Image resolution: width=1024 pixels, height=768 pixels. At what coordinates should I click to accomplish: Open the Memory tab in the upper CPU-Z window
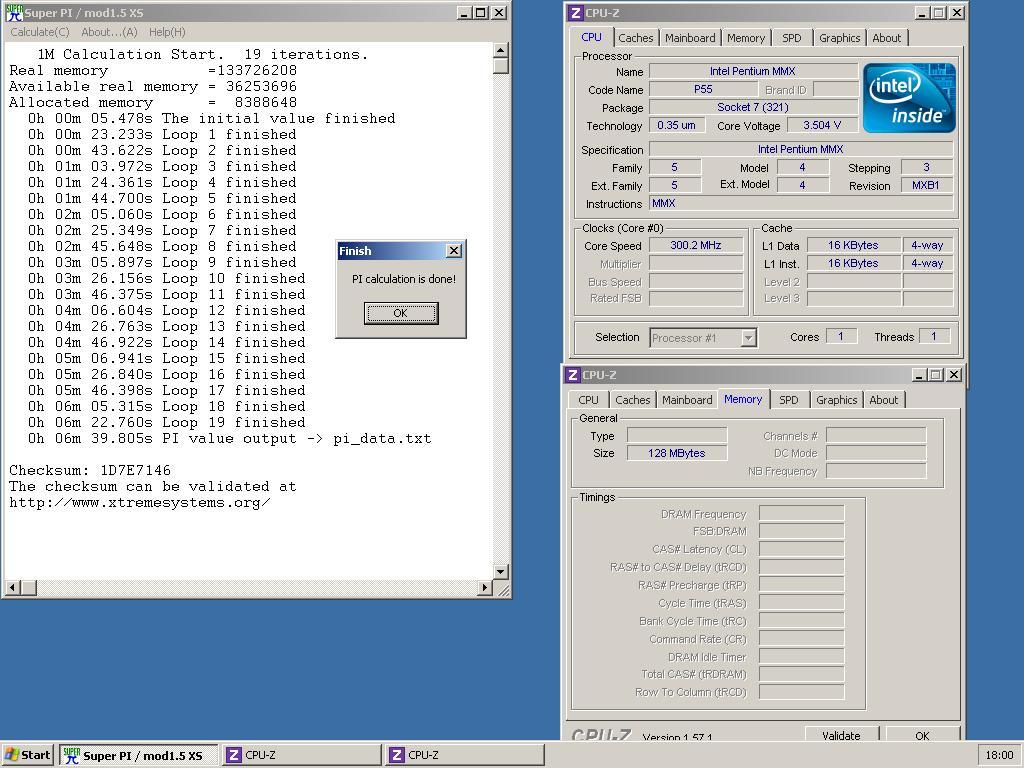[746, 38]
